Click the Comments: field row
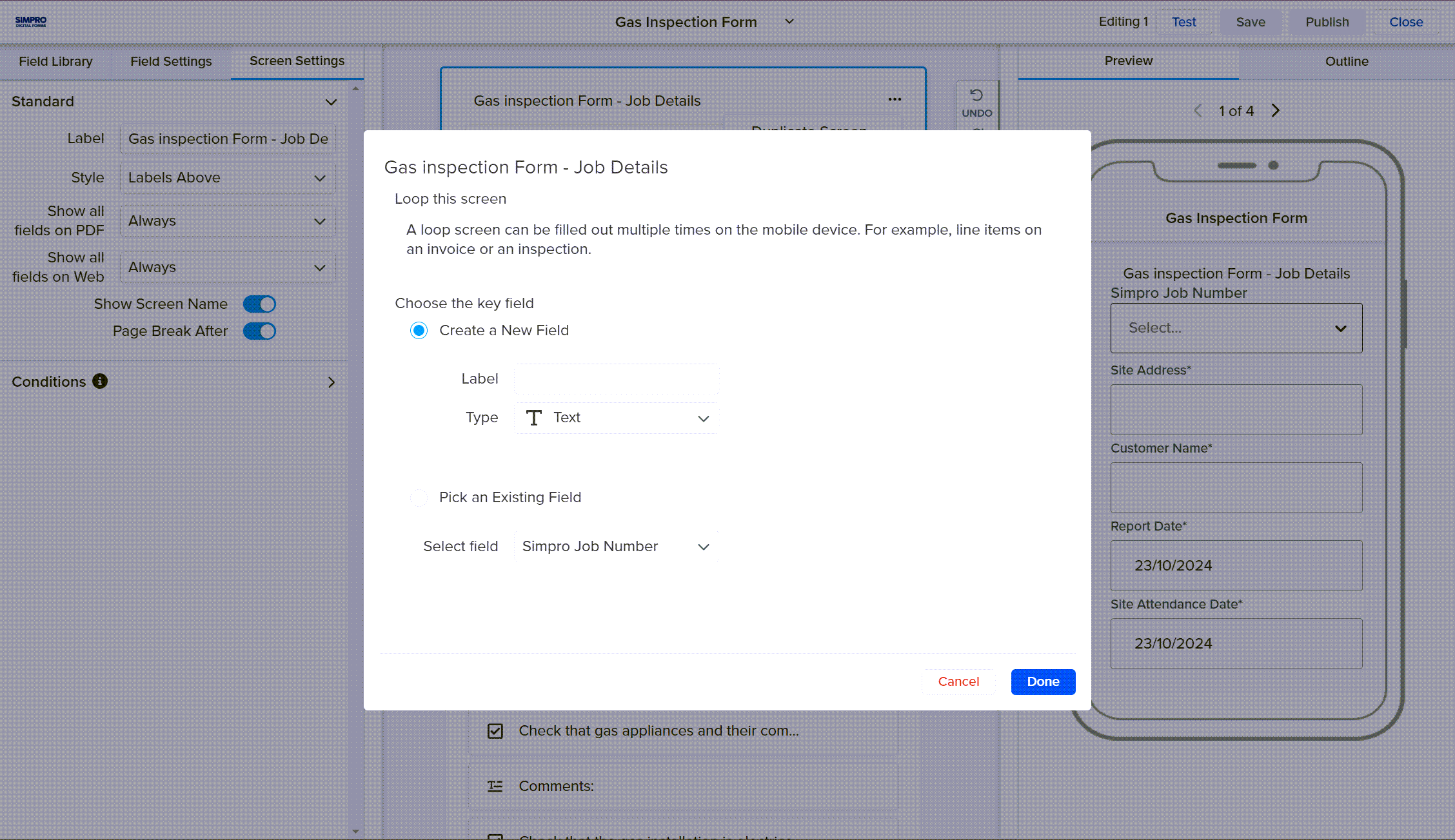This screenshot has width=1455, height=840. [x=683, y=786]
